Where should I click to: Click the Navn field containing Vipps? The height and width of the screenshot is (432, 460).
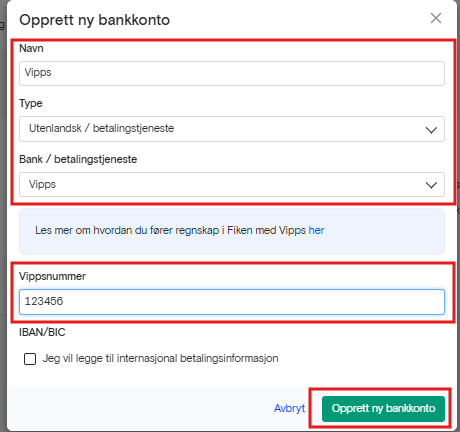232,73
